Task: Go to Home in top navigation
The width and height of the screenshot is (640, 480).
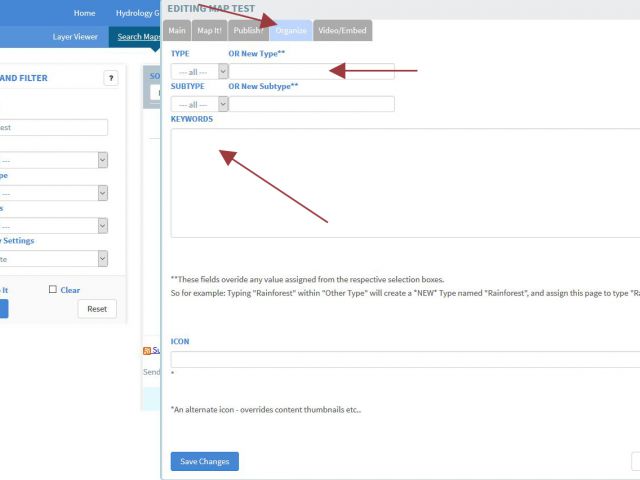Action: pyautogui.click(x=84, y=13)
